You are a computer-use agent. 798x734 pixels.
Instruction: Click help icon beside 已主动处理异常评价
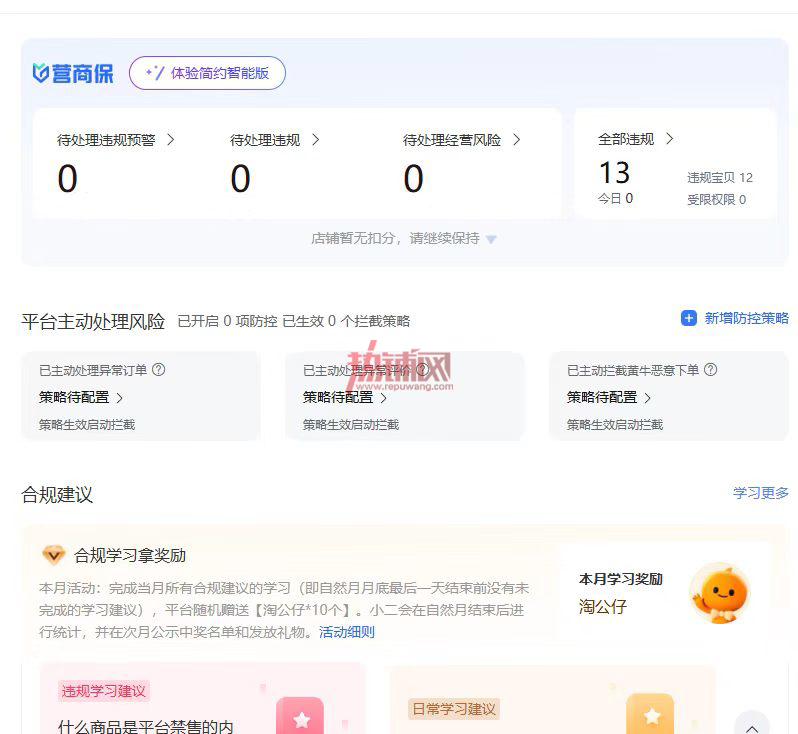[423, 370]
